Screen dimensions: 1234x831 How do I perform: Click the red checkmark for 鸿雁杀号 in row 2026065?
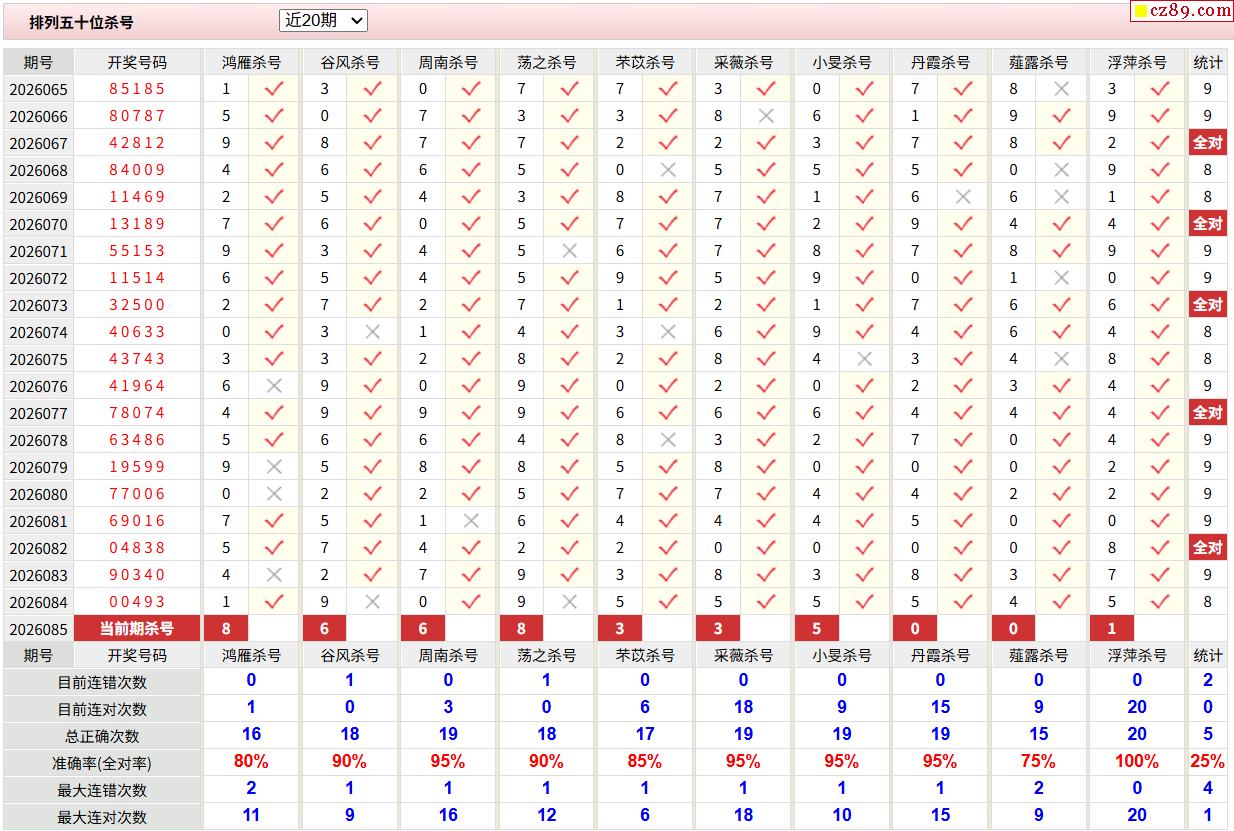coord(274,89)
